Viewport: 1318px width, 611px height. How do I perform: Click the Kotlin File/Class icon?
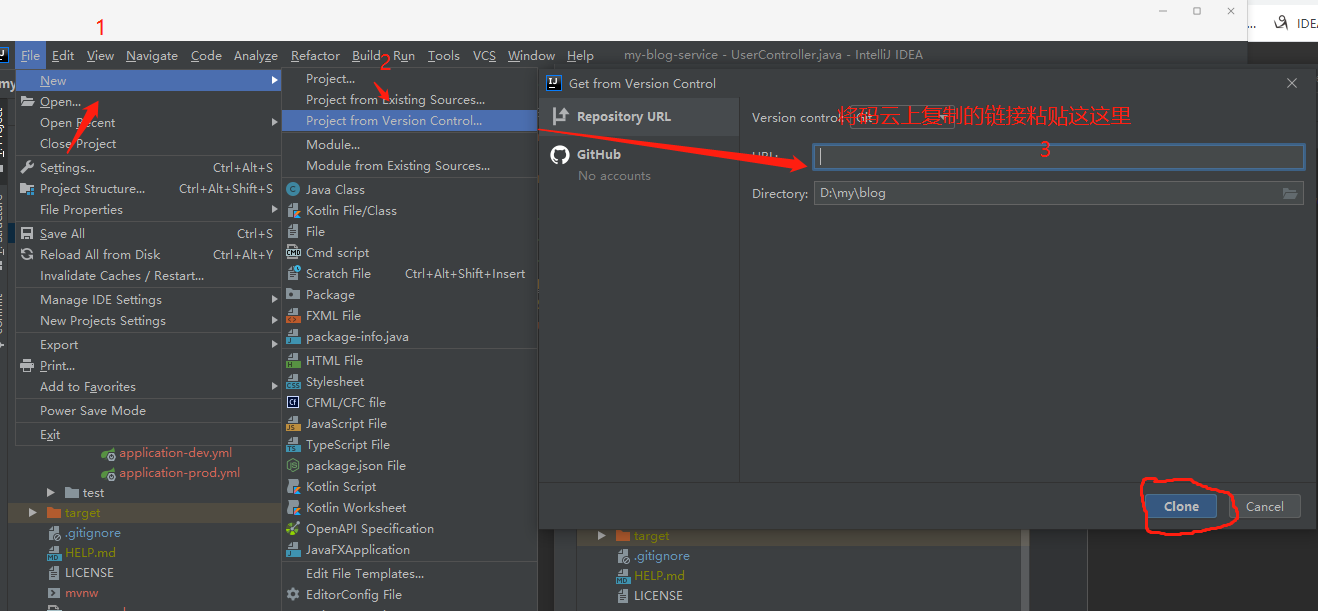pos(293,211)
